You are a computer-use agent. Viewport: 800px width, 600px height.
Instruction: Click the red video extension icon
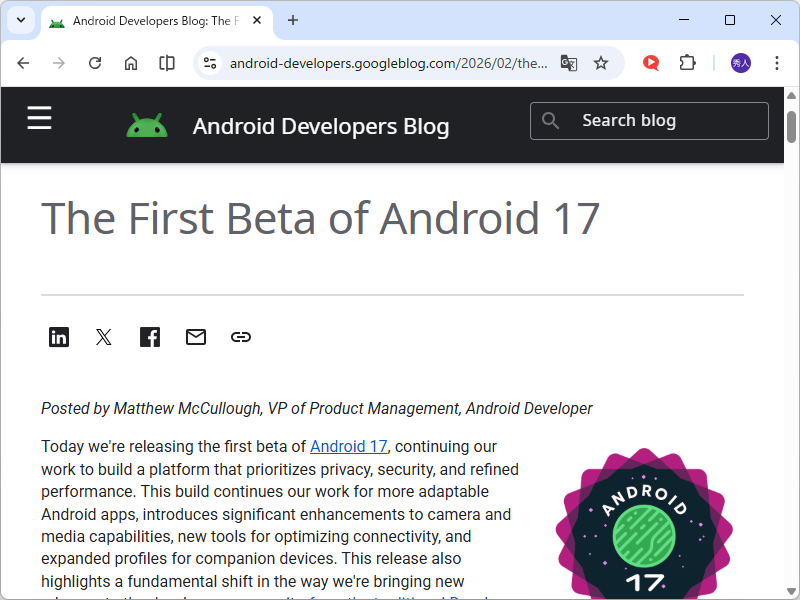(650, 62)
